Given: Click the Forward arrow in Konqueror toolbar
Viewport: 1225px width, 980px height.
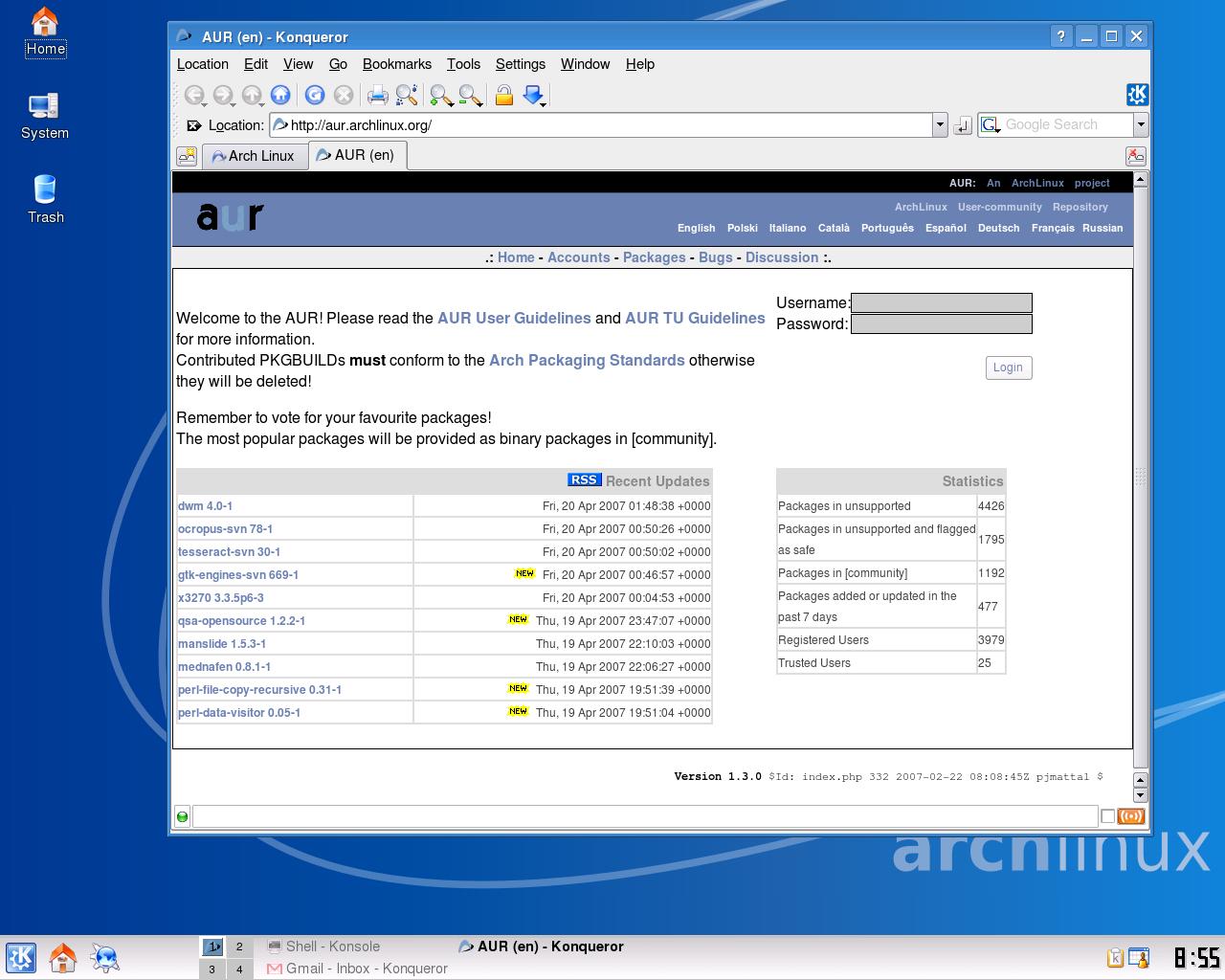Looking at the screenshot, I should pos(223,95).
